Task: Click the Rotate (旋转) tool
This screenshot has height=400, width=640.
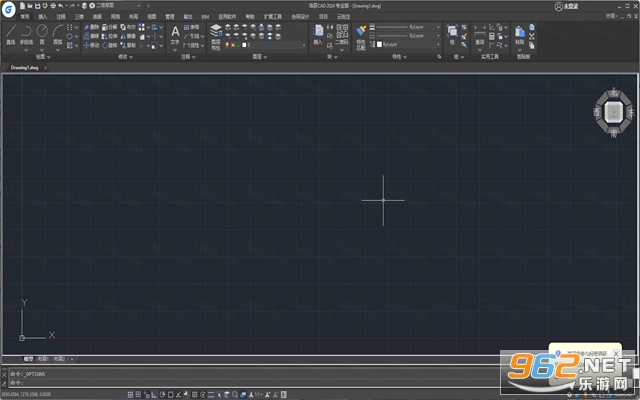Action: [109, 45]
